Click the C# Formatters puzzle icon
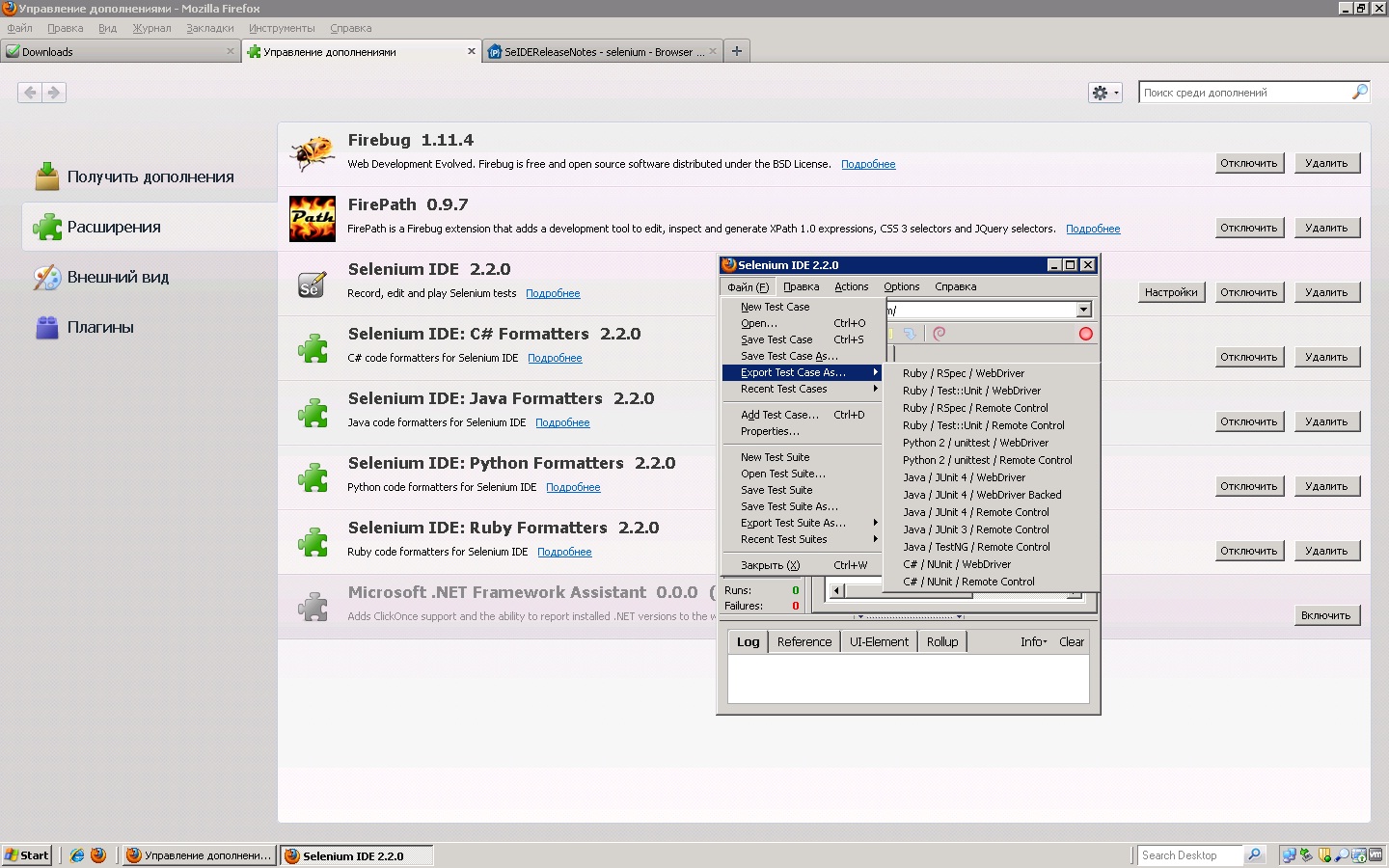The width and height of the screenshot is (1389, 868). coord(313,349)
